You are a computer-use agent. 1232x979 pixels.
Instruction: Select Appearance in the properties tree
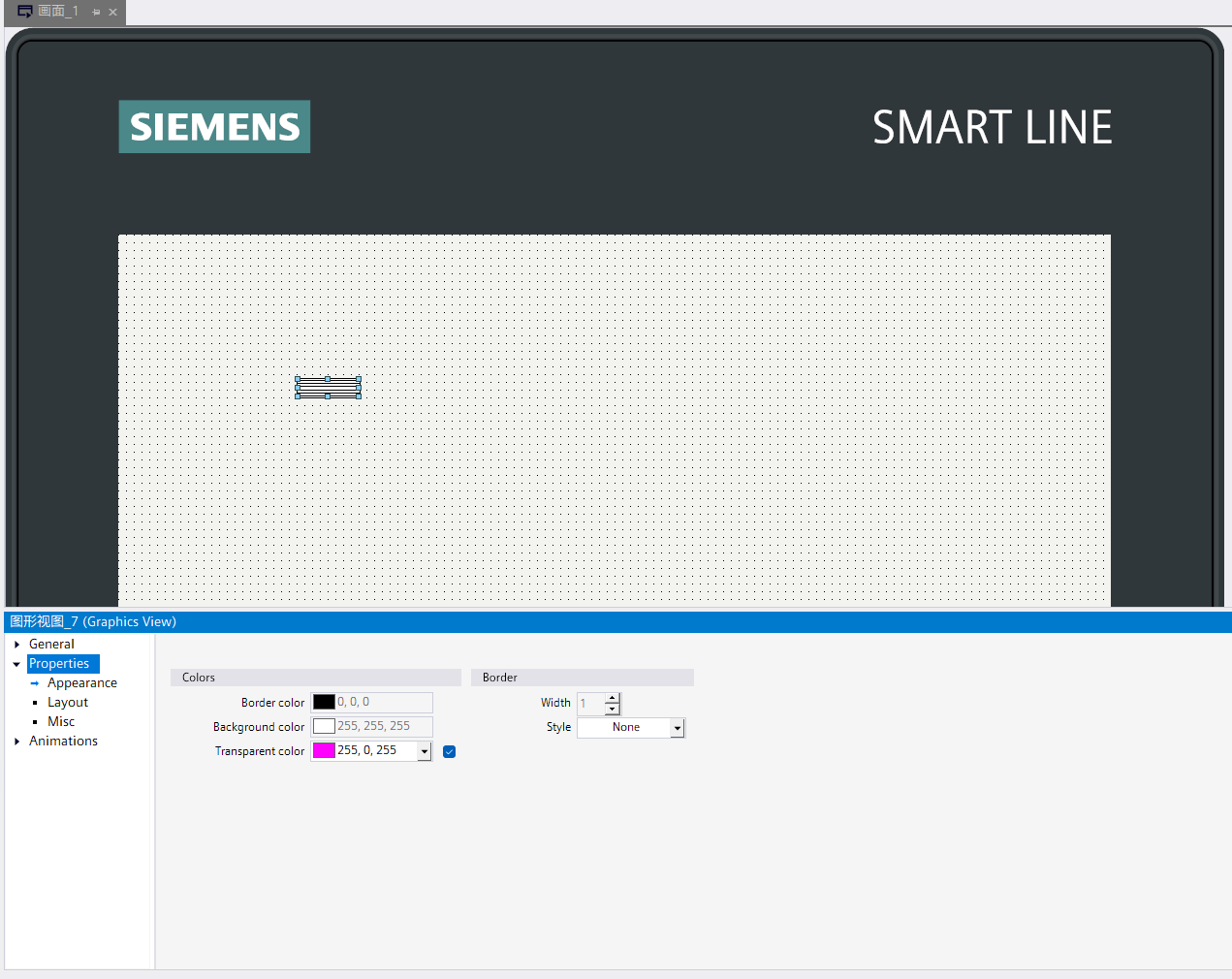pos(81,683)
